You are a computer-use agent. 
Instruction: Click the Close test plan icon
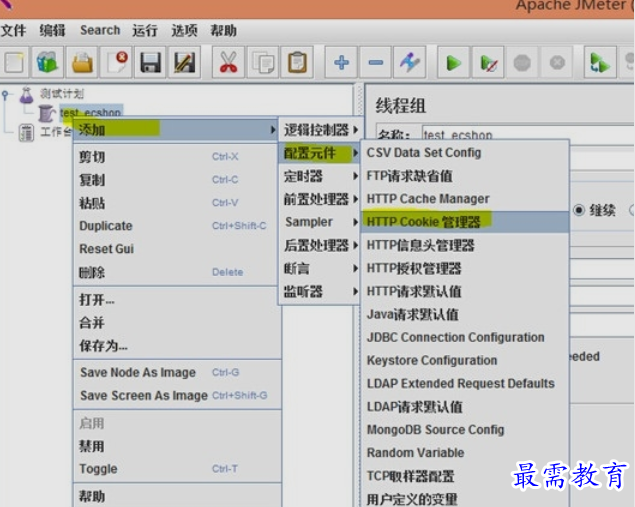tap(117, 63)
